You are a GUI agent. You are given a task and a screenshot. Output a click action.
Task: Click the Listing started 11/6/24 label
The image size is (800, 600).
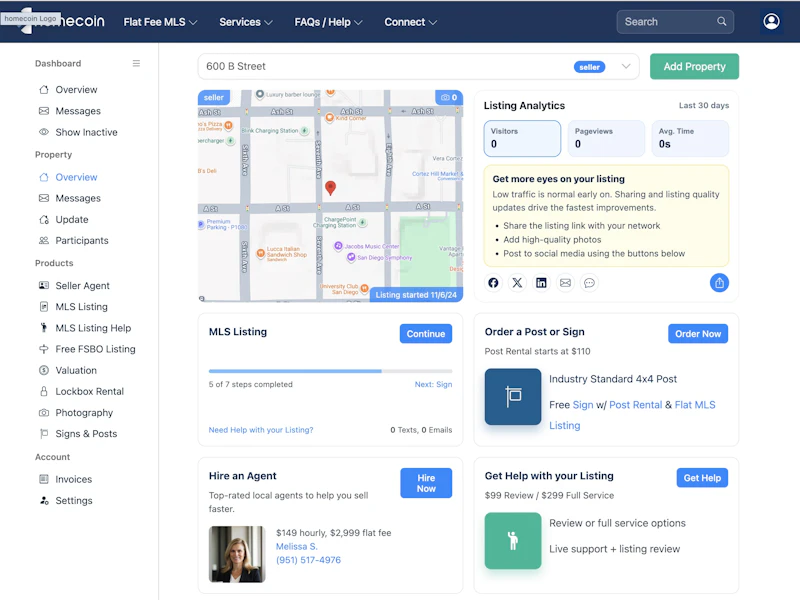416,295
